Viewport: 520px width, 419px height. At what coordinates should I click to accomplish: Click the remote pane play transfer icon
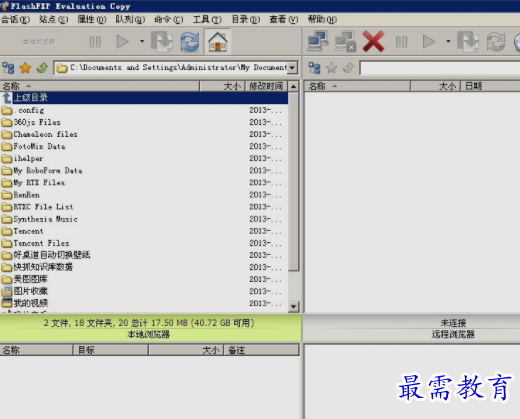429,42
